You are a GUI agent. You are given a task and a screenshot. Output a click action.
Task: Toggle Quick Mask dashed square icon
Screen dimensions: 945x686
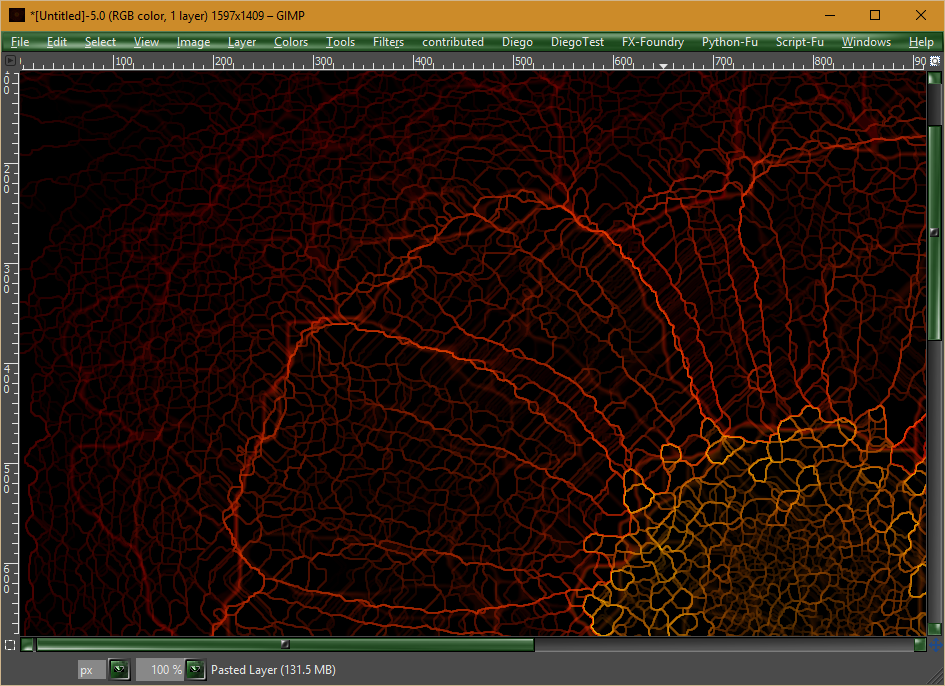[x=10, y=645]
